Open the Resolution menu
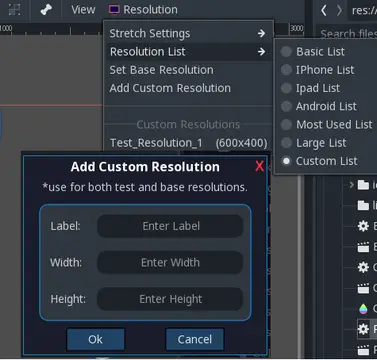Image resolution: width=377 pixels, height=360 pixels. pos(143,10)
